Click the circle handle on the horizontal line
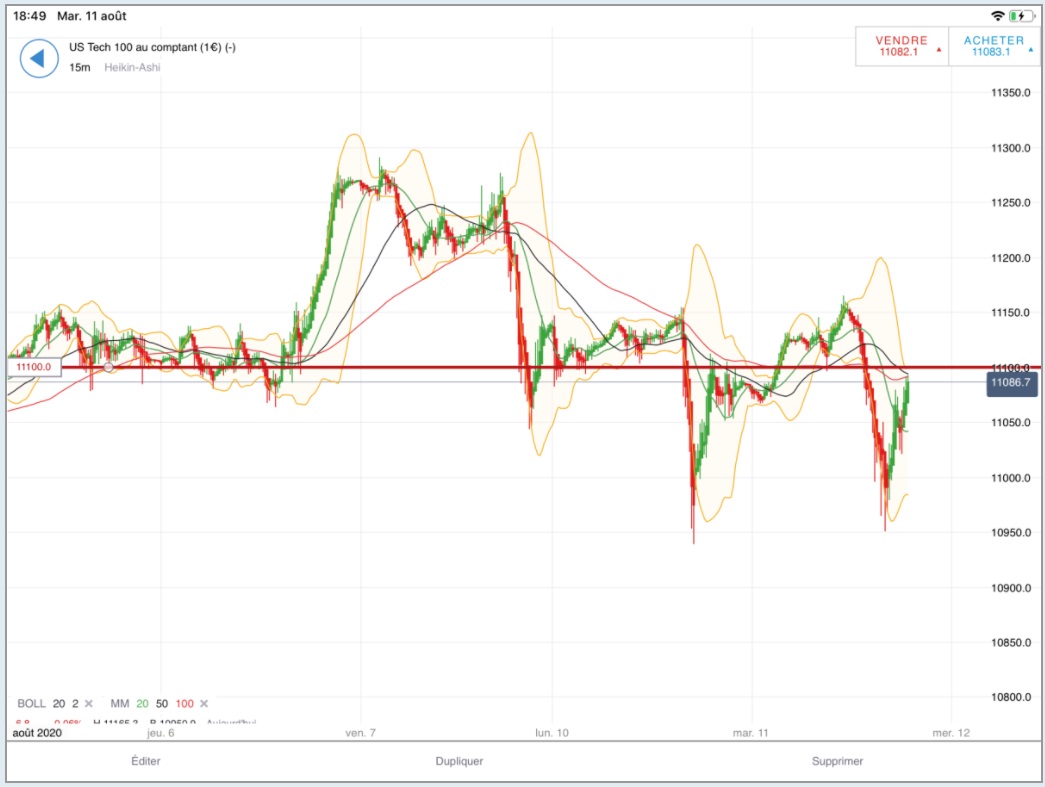The width and height of the screenshot is (1045, 787). click(x=109, y=368)
